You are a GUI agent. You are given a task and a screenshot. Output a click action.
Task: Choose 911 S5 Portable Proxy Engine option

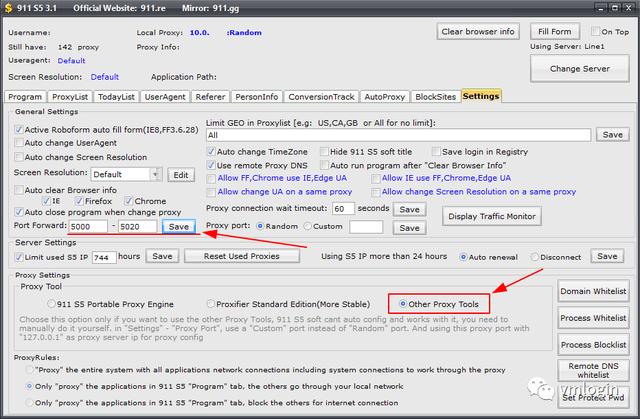pos(52,303)
